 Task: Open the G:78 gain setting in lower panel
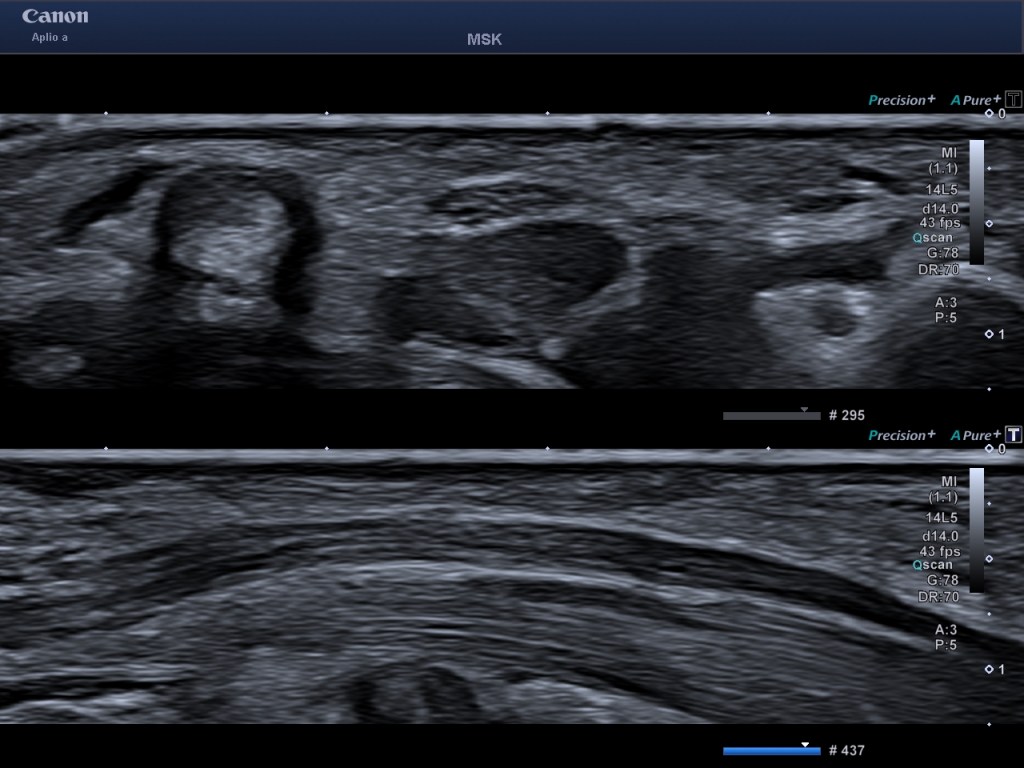[942, 580]
